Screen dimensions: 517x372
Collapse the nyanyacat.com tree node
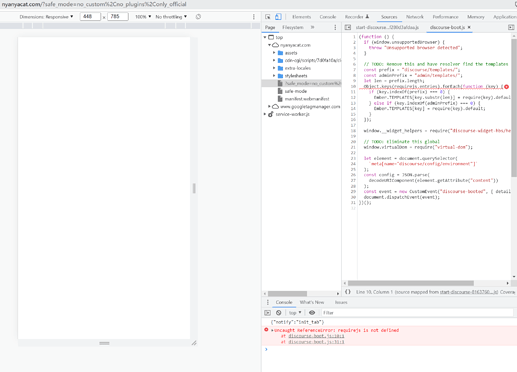click(269, 45)
